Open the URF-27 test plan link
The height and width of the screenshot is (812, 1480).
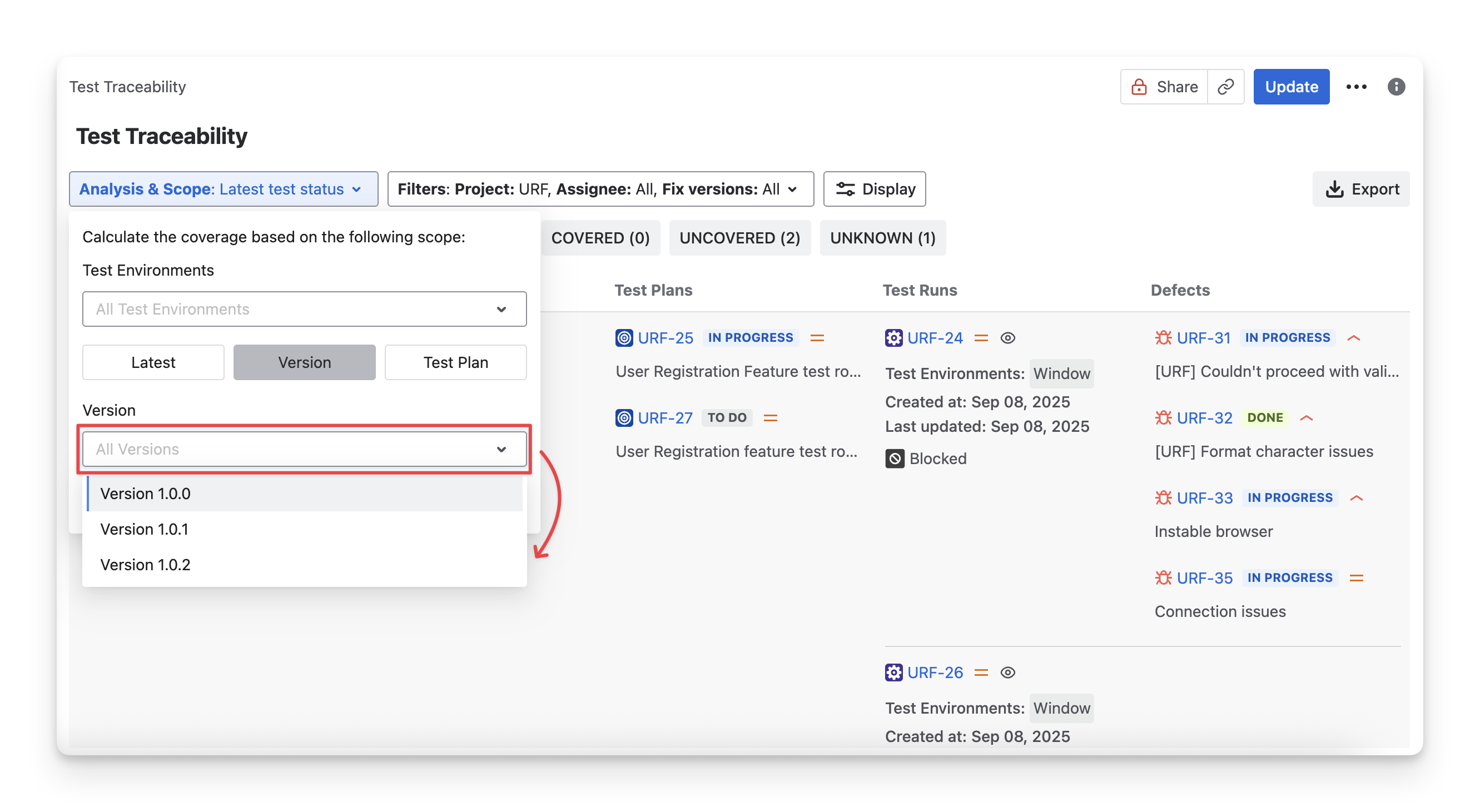tap(665, 418)
